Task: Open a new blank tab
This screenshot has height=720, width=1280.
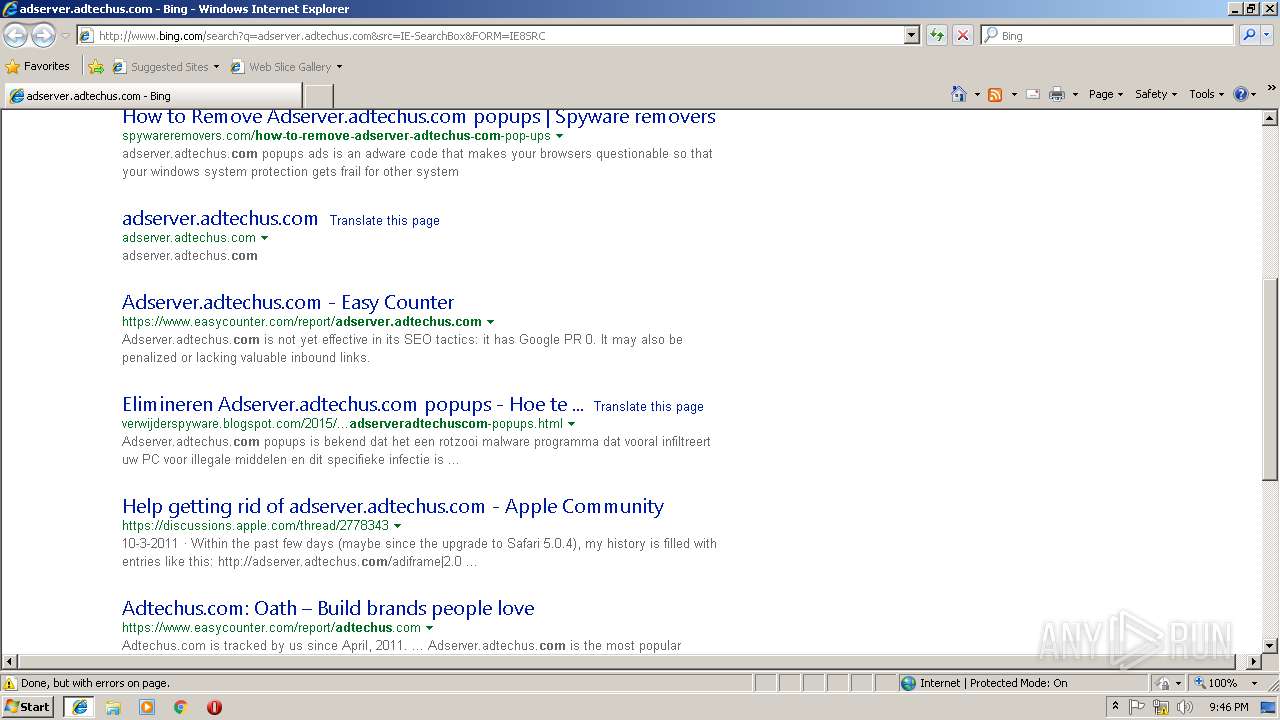Action: [318, 96]
